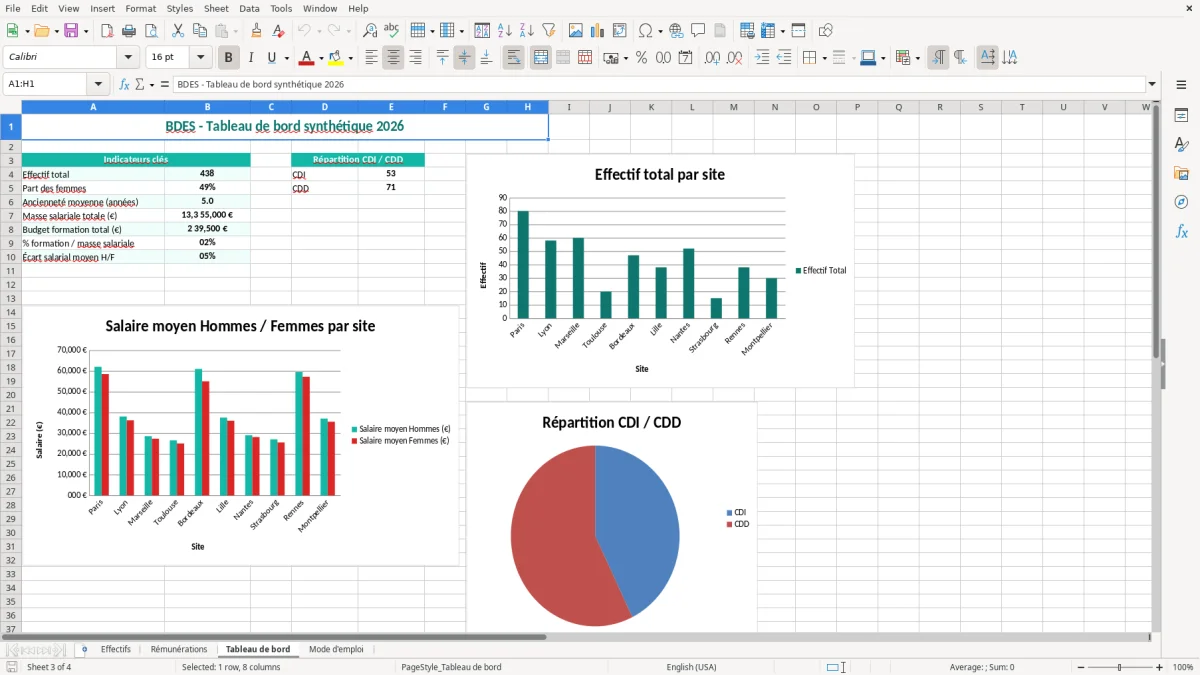Open the Font Color dropdown arrow
This screenshot has height=675, width=1200.
321,58
